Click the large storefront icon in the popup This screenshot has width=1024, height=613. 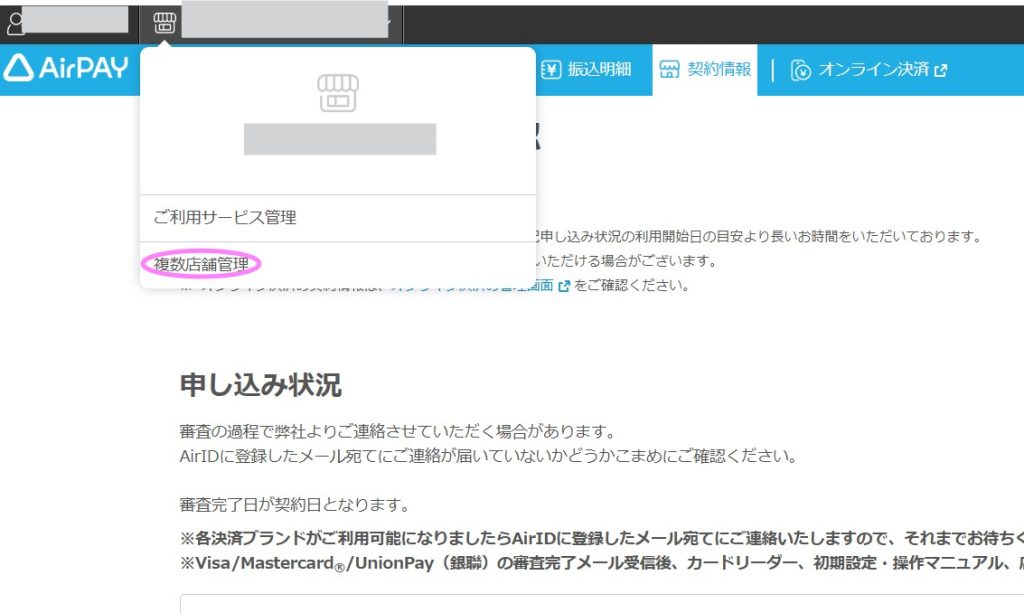338,93
